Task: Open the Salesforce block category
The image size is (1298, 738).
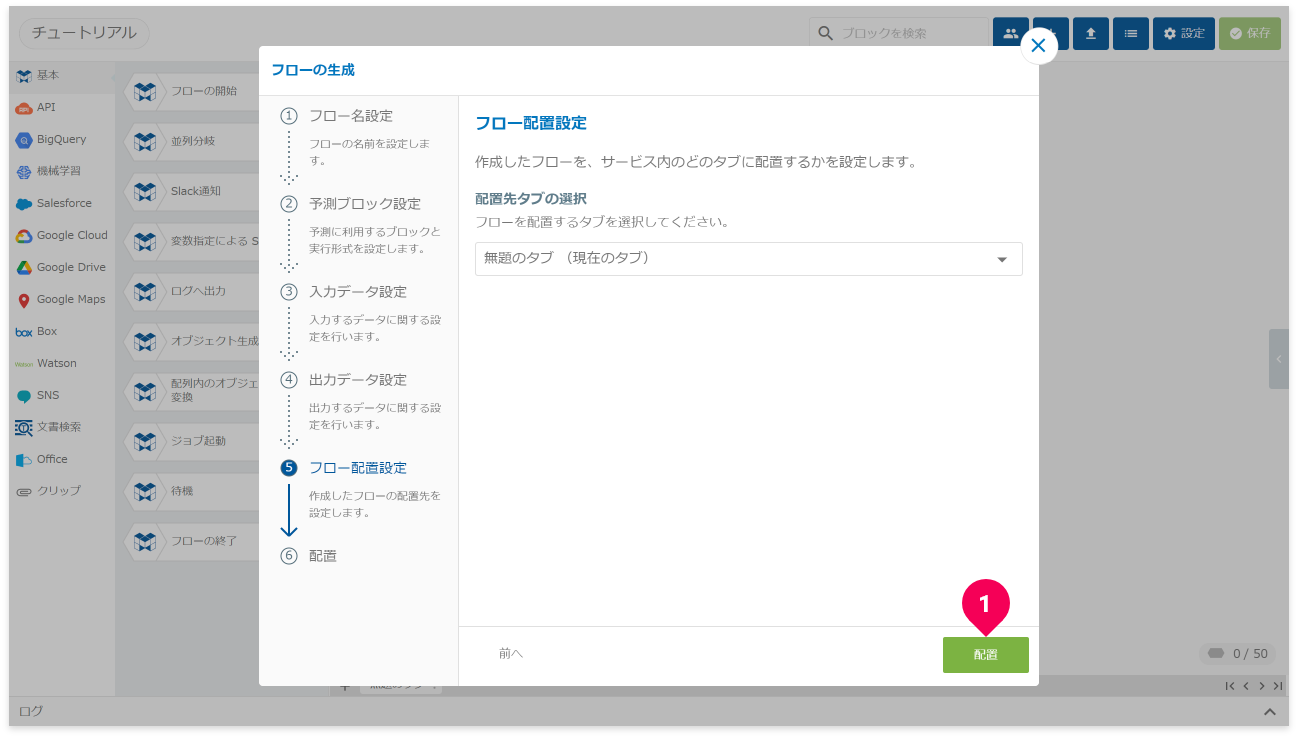Action: pyautogui.click(x=62, y=203)
